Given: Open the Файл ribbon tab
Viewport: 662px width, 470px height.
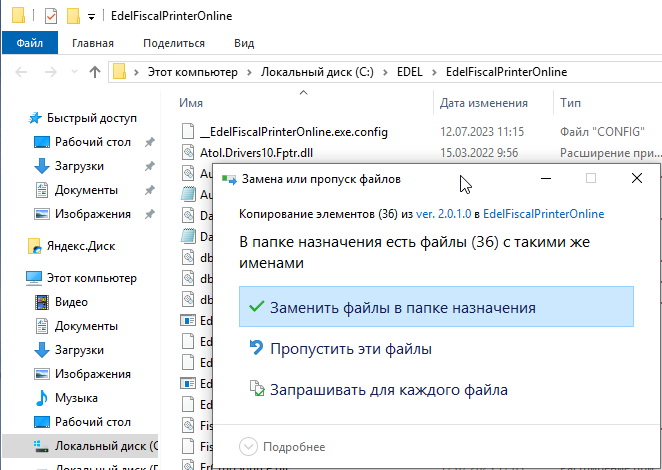Looking at the screenshot, I should click(30, 43).
